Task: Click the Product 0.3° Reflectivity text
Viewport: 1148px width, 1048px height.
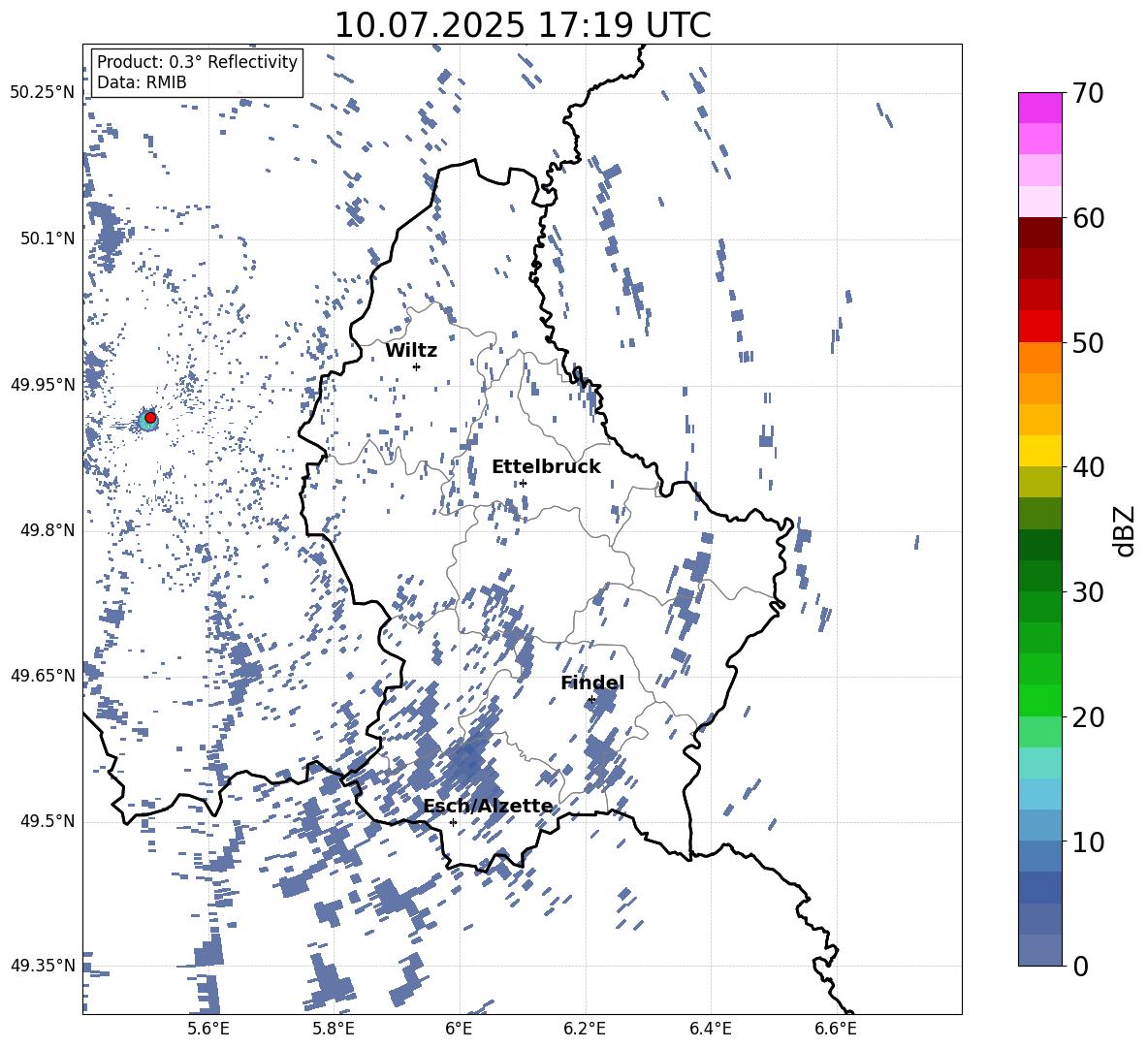Action: tap(198, 61)
